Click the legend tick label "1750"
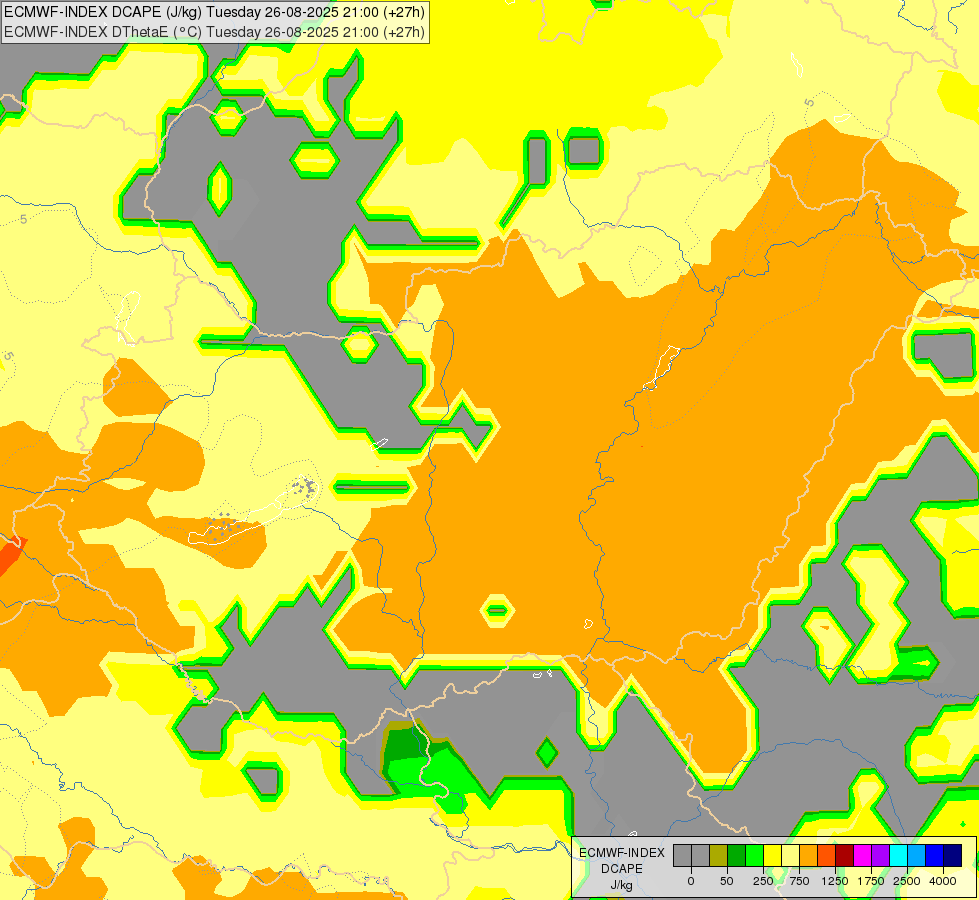The width and height of the screenshot is (979, 900). pyautogui.click(x=871, y=881)
